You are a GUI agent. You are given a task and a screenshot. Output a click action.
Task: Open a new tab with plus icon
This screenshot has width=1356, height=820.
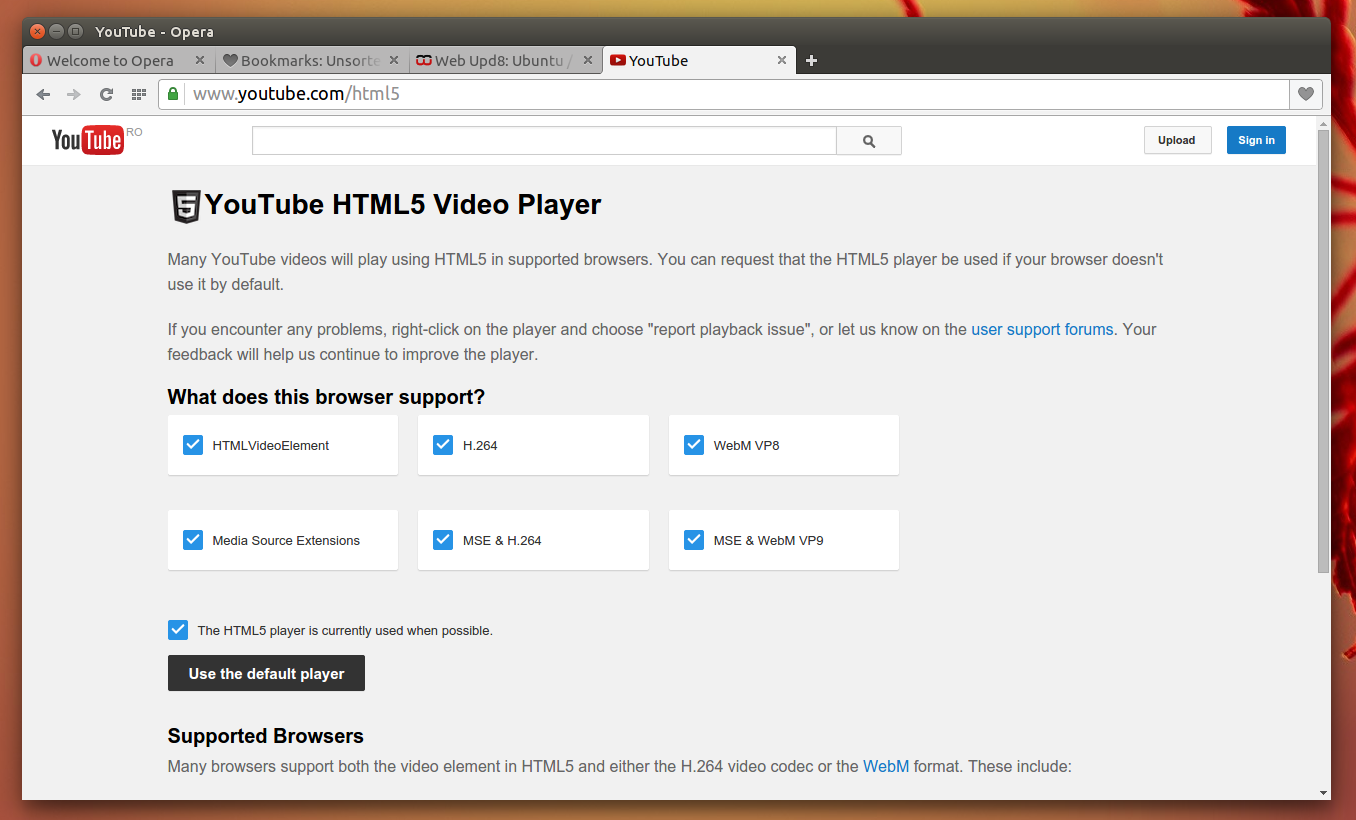tap(811, 61)
